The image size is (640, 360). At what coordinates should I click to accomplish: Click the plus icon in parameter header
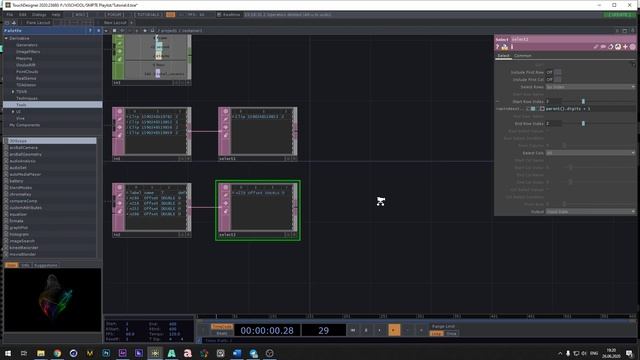[625, 47]
